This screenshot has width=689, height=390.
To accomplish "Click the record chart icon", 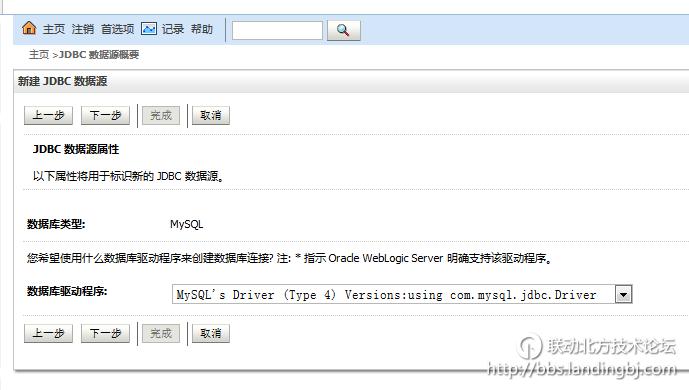I will coord(149,29).
